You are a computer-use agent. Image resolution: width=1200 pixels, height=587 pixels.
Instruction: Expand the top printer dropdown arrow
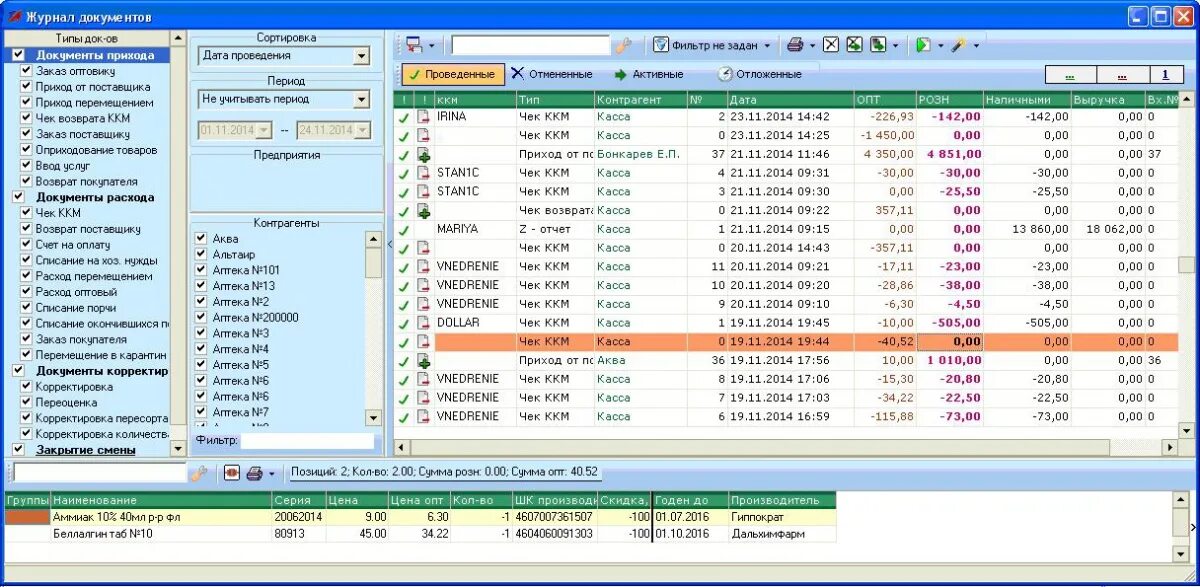(812, 45)
